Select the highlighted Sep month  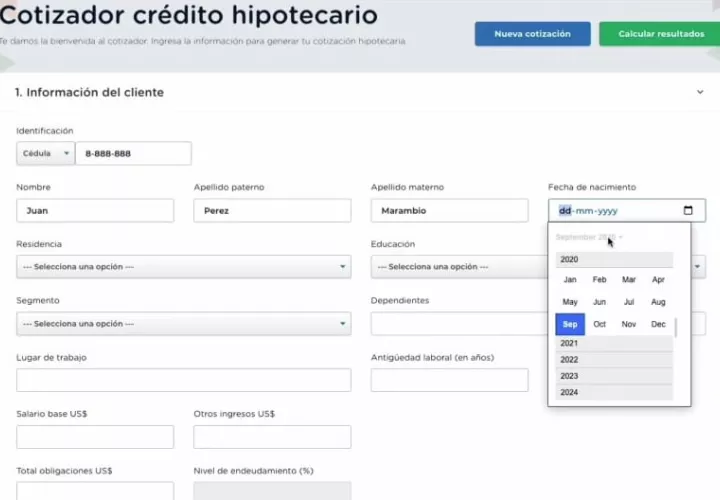click(570, 324)
